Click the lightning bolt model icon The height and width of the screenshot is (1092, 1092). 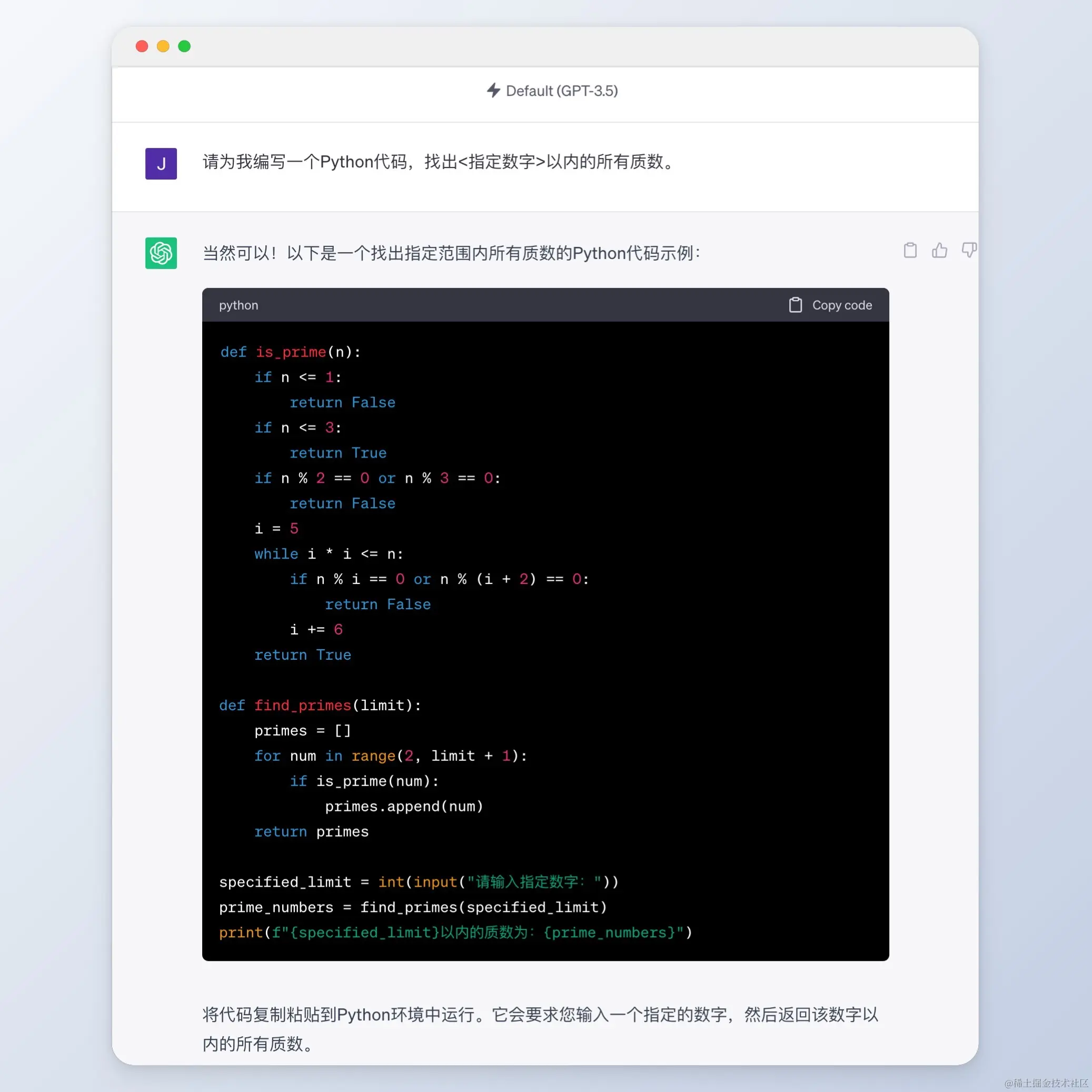coord(493,91)
